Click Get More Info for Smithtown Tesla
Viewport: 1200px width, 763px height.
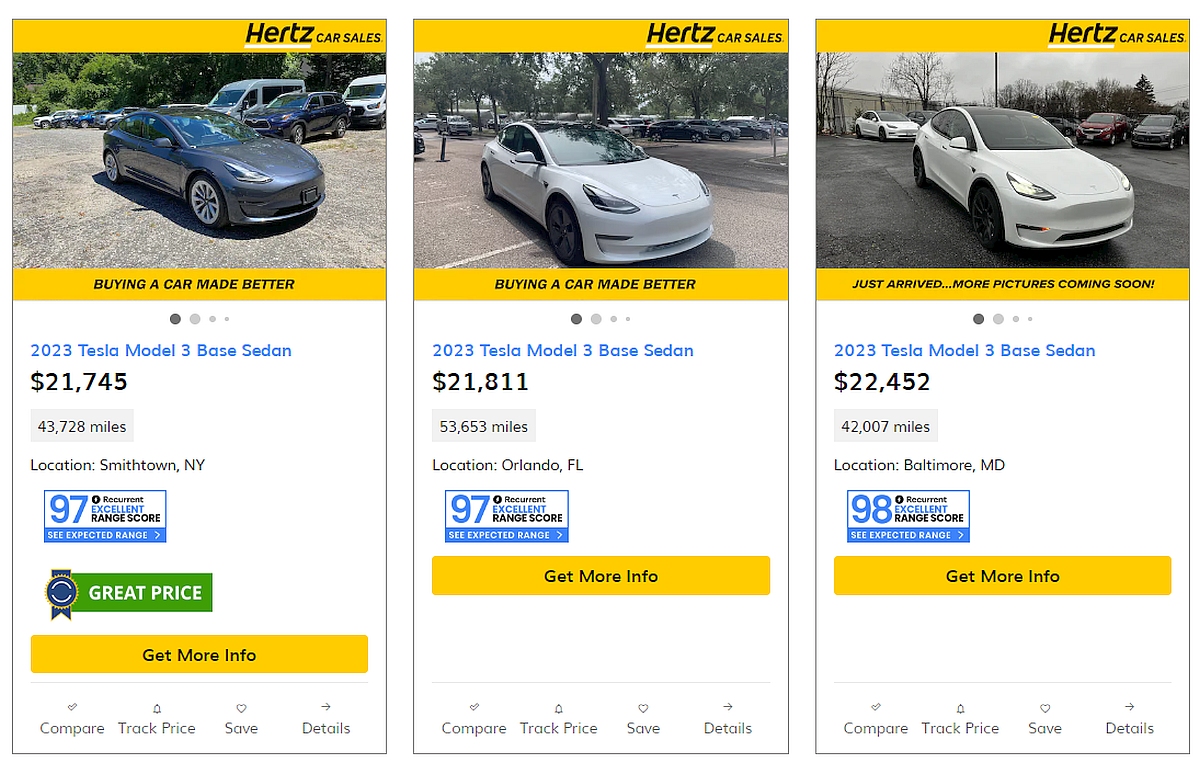199,655
